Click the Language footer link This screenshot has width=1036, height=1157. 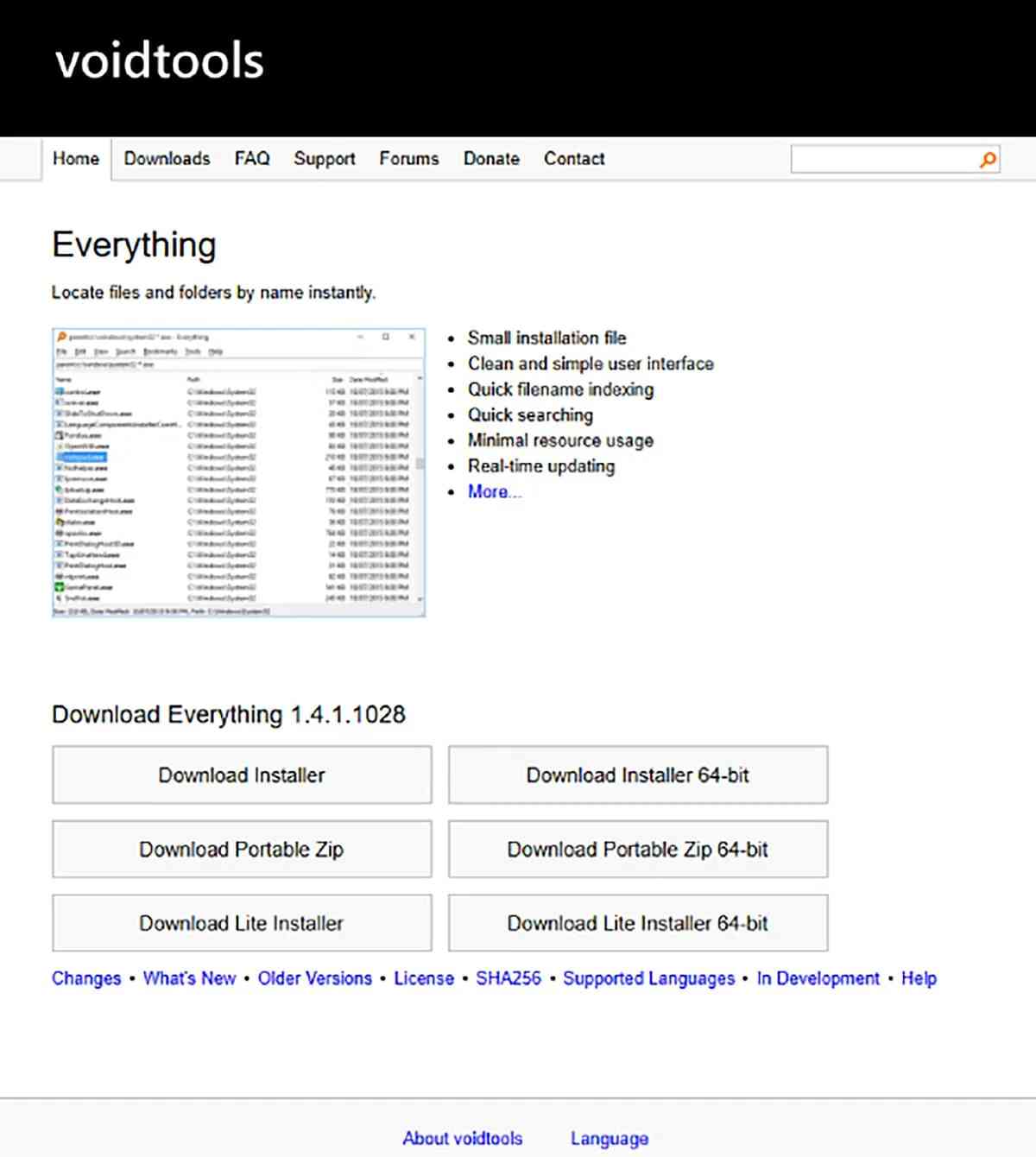click(x=609, y=1139)
